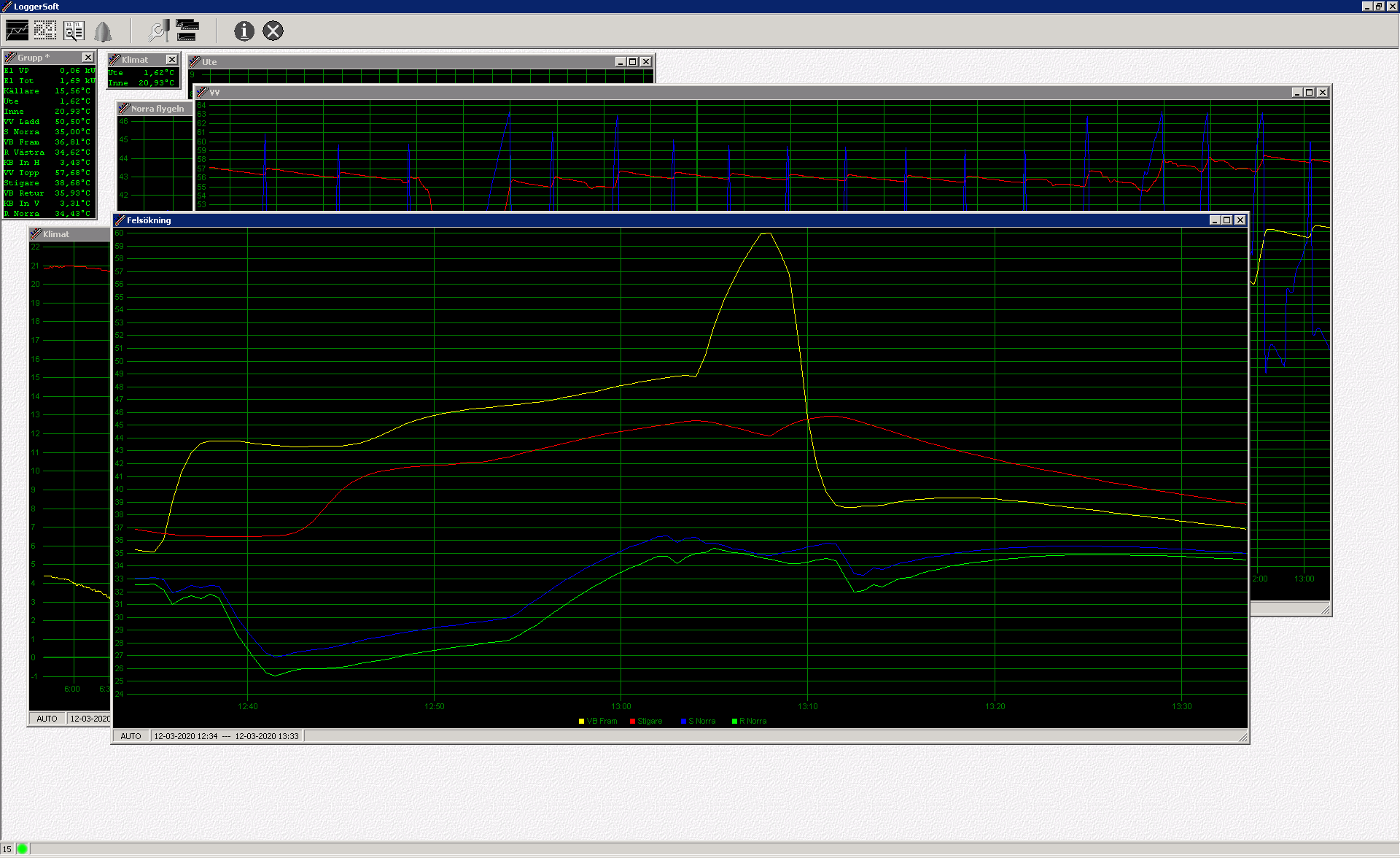The height and width of the screenshot is (858, 1400).
Task: Click the yellow VB Fram legend swatch
Action: (582, 722)
